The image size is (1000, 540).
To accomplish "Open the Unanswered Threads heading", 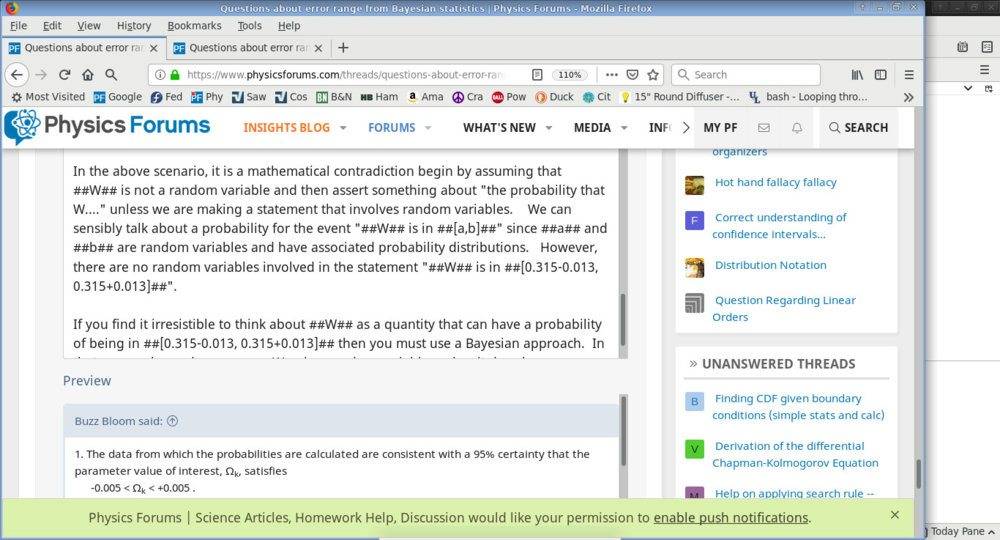I will pos(779,364).
